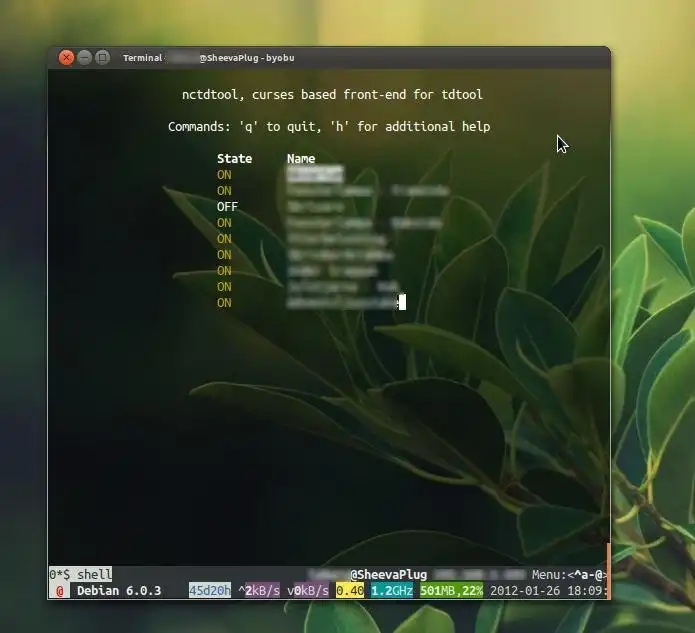Click the terminal scrollbar handle
Screen dimensions: 695x633
[609, 571]
